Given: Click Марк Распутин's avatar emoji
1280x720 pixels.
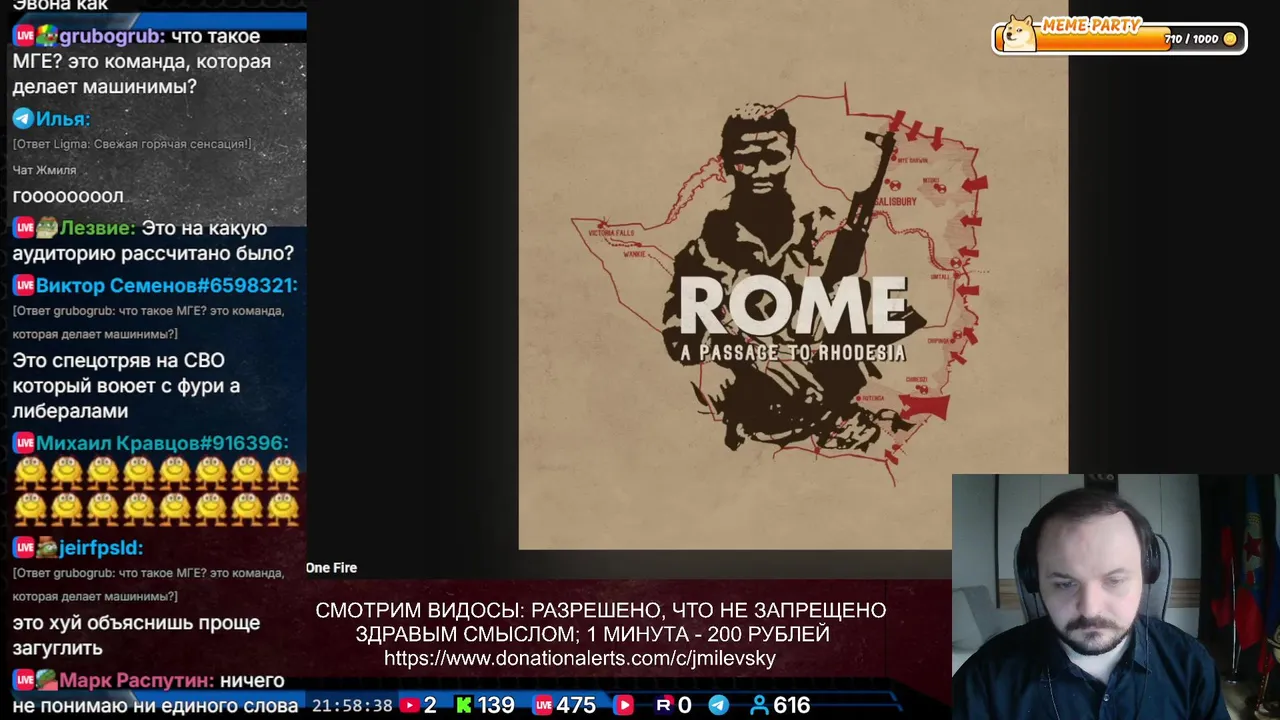Looking at the screenshot, I should click(x=47, y=681).
